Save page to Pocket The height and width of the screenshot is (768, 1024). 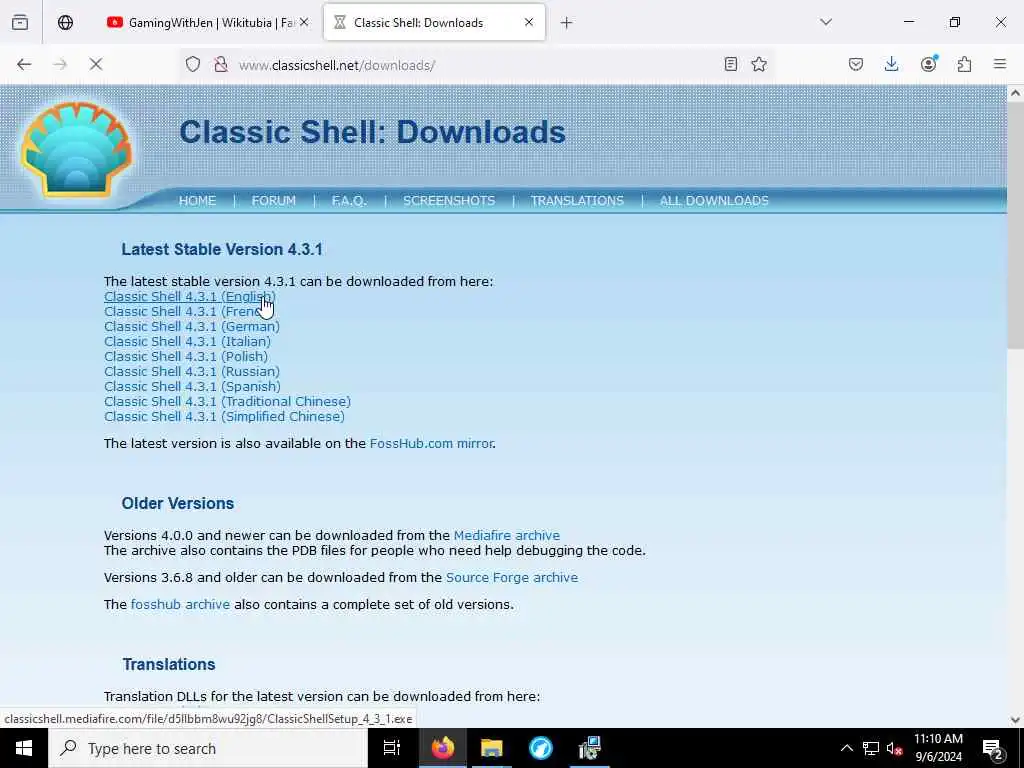(856, 64)
